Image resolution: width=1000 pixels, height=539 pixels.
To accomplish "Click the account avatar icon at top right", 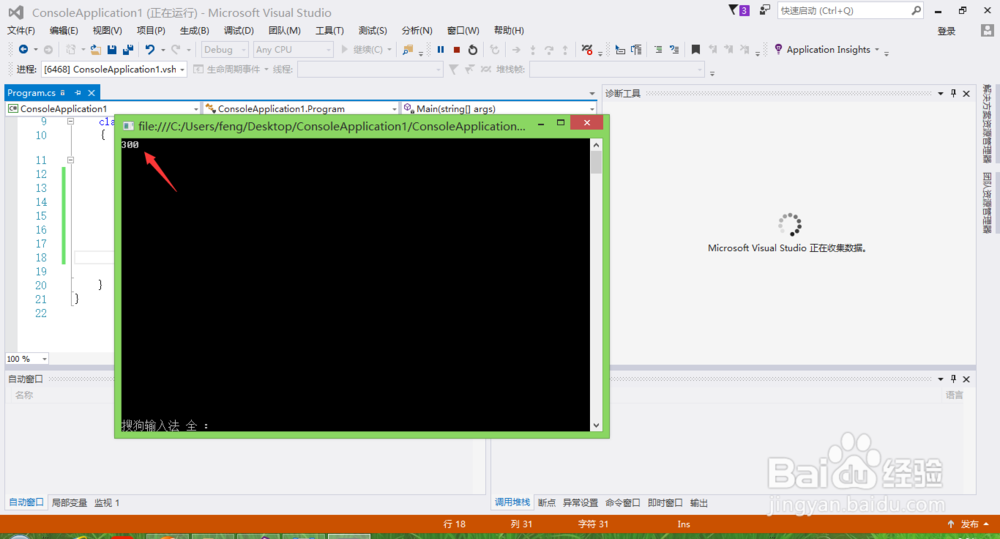I will (987, 30).
